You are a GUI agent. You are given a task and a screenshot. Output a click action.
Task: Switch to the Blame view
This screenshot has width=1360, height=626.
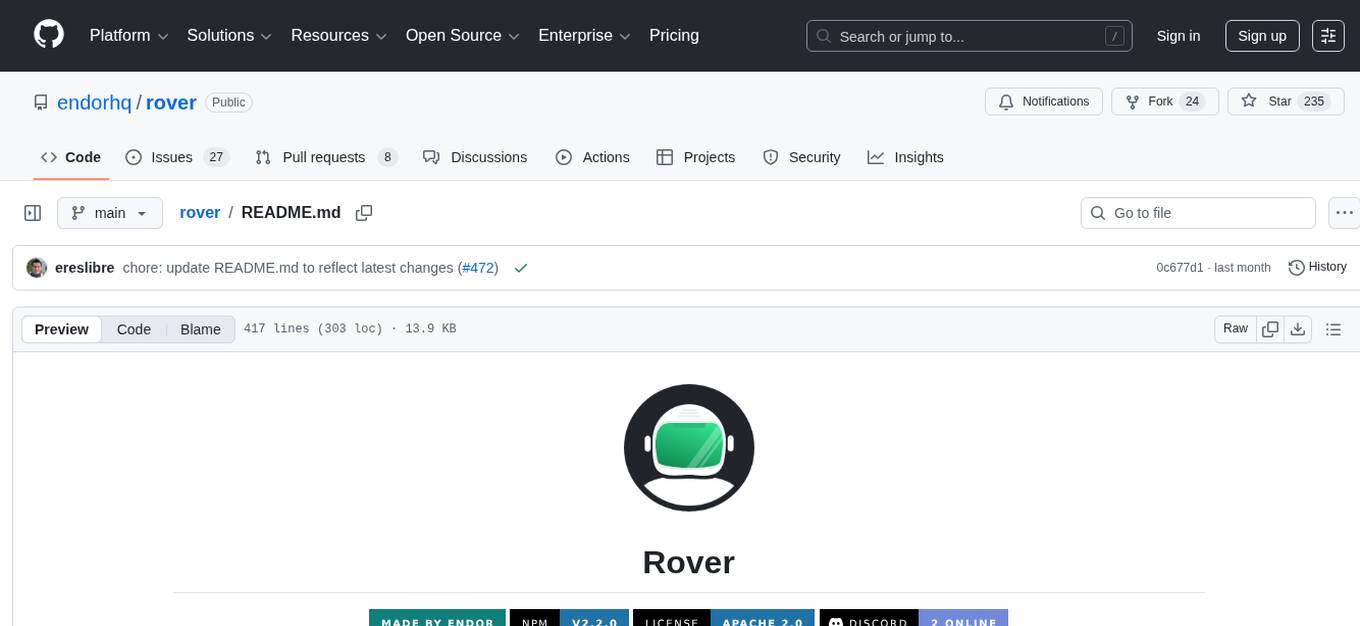(200, 329)
